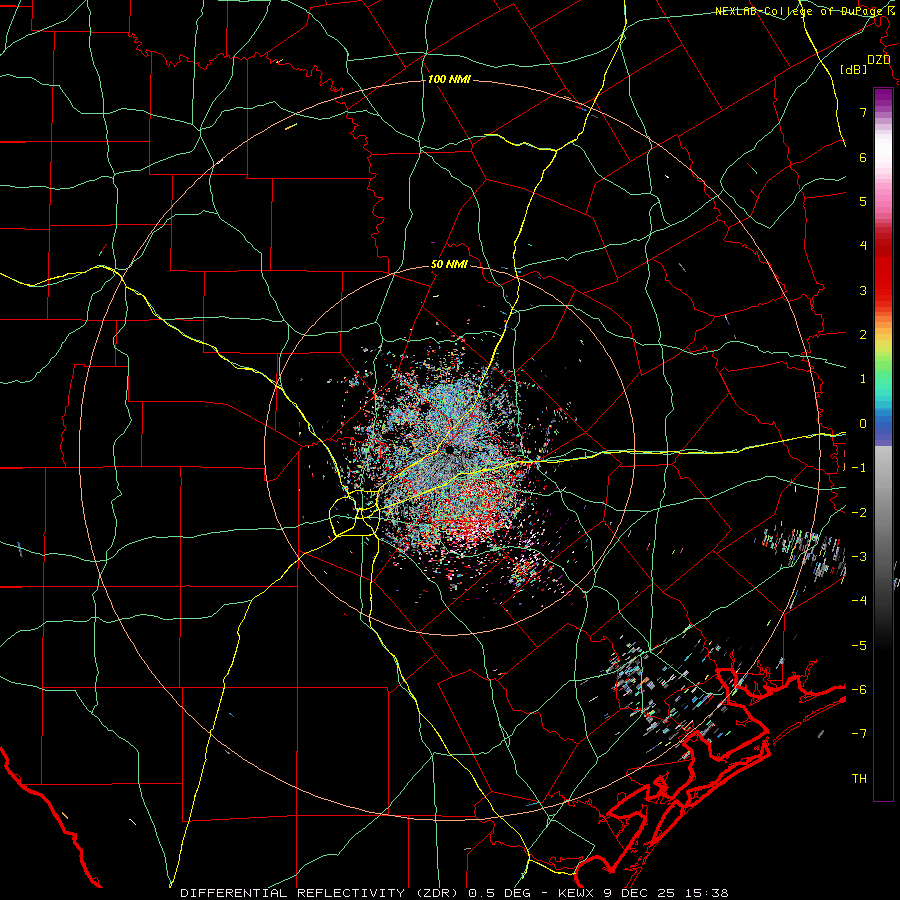
Task: Click the gray -2 dB section of colorbar
Action: [883, 513]
